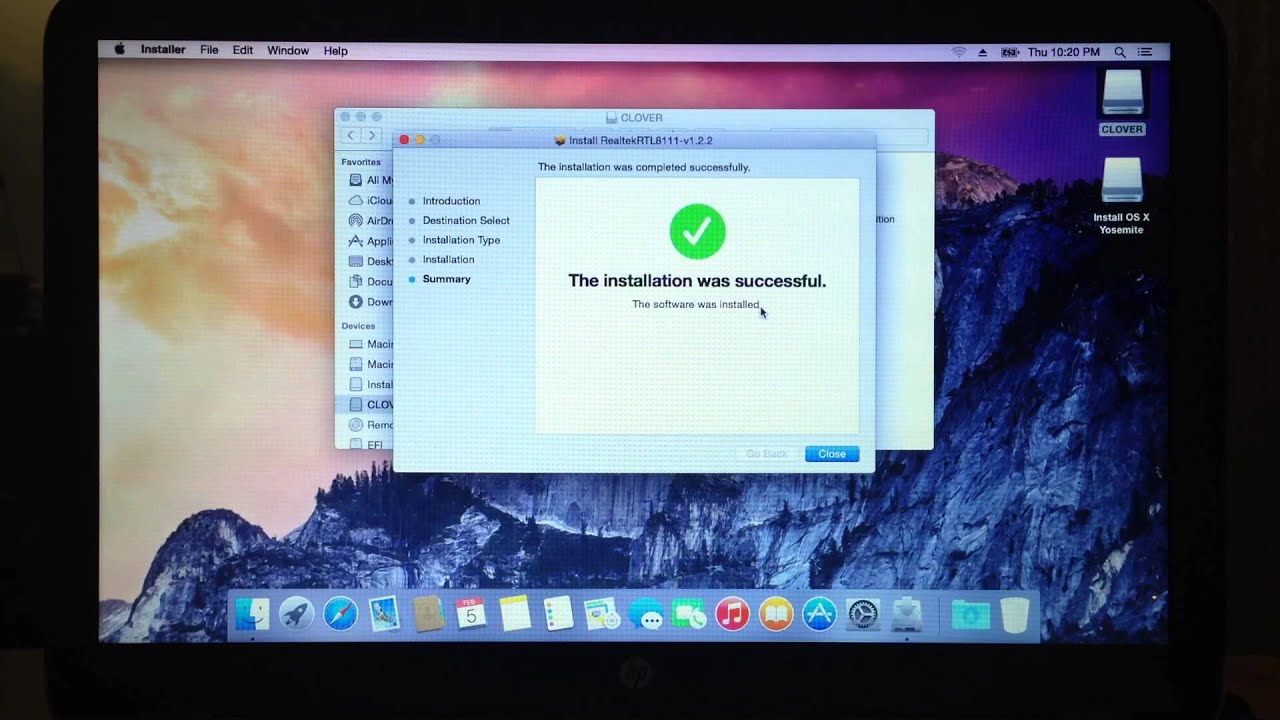The image size is (1280, 720).
Task: Open System Preferences gear icon
Action: (863, 614)
